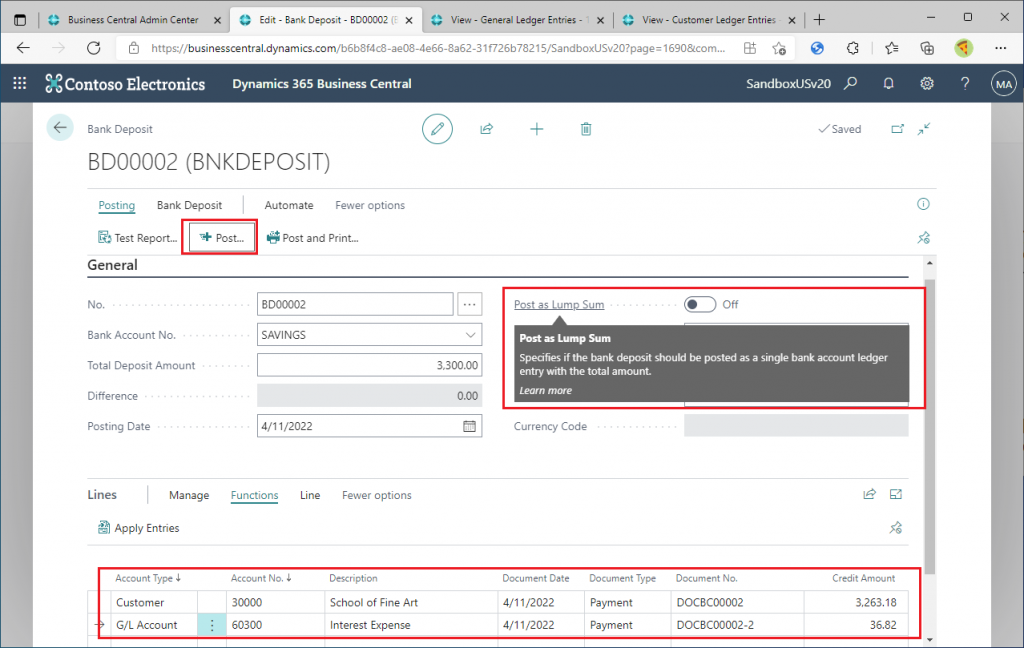The image size is (1024, 648).
Task: Open the Posting tab
Action: point(116,205)
